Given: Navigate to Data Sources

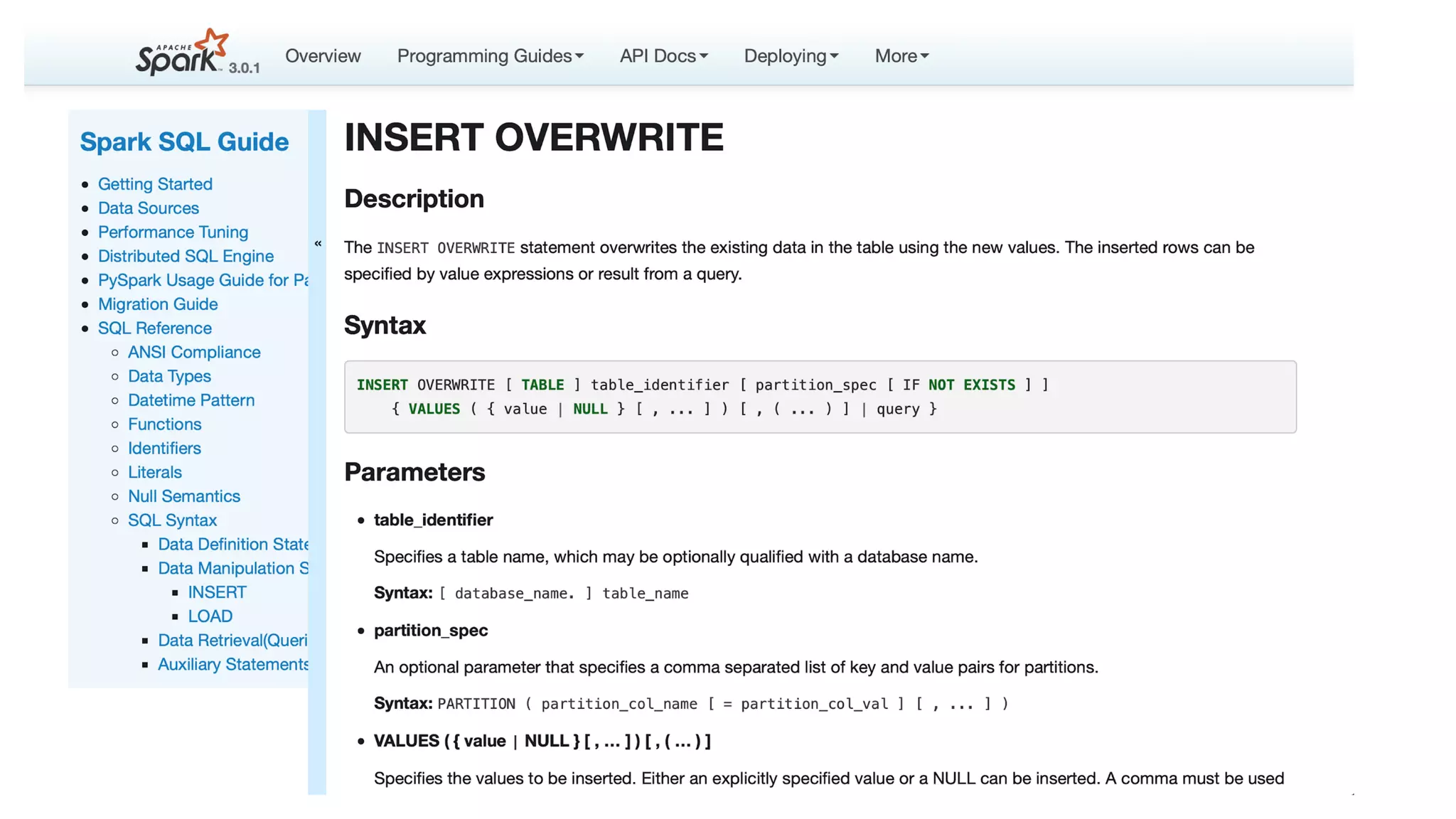Looking at the screenshot, I should 148,208.
